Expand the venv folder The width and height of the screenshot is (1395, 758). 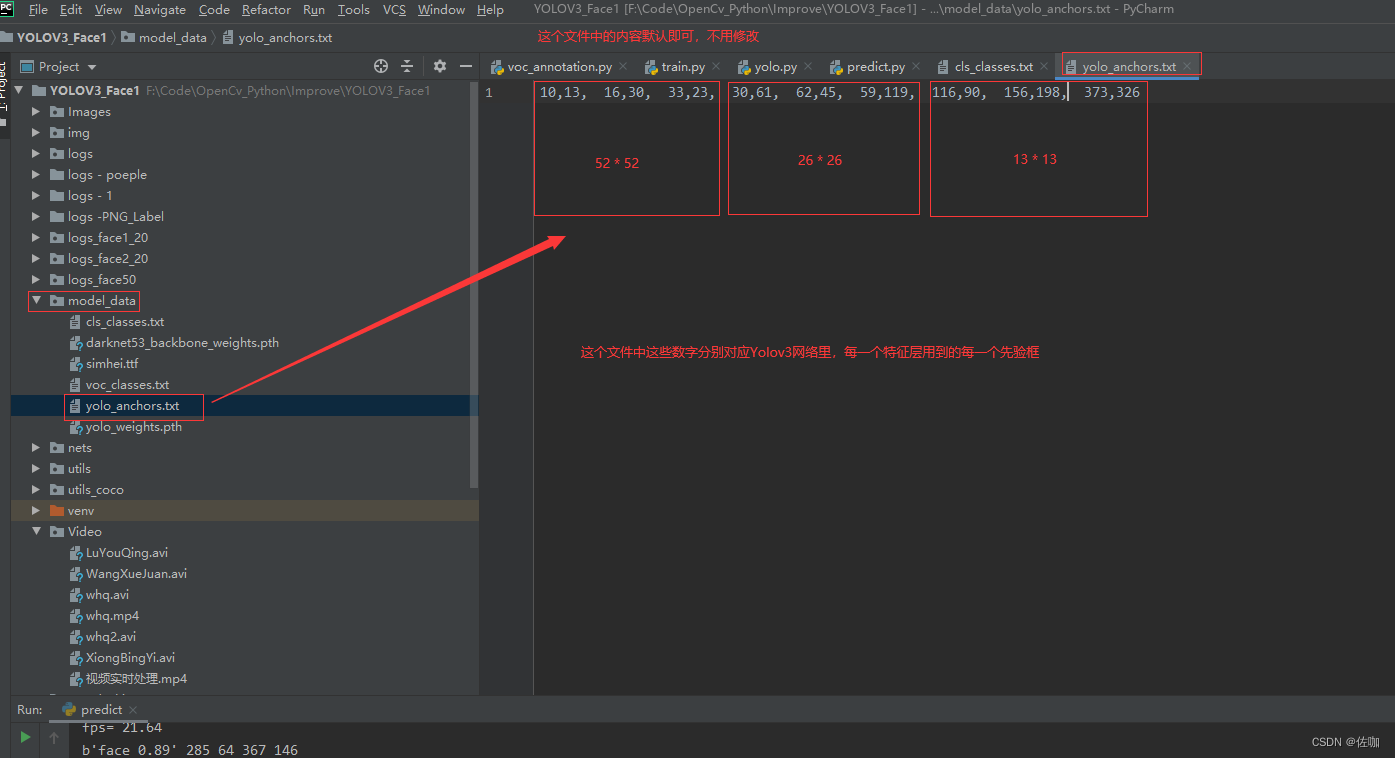(x=36, y=511)
